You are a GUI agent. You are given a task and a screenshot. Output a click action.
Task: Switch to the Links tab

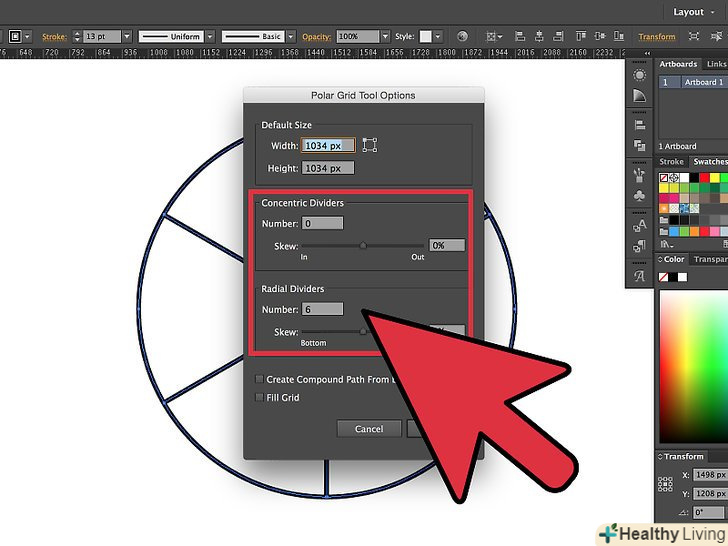pyautogui.click(x=716, y=65)
